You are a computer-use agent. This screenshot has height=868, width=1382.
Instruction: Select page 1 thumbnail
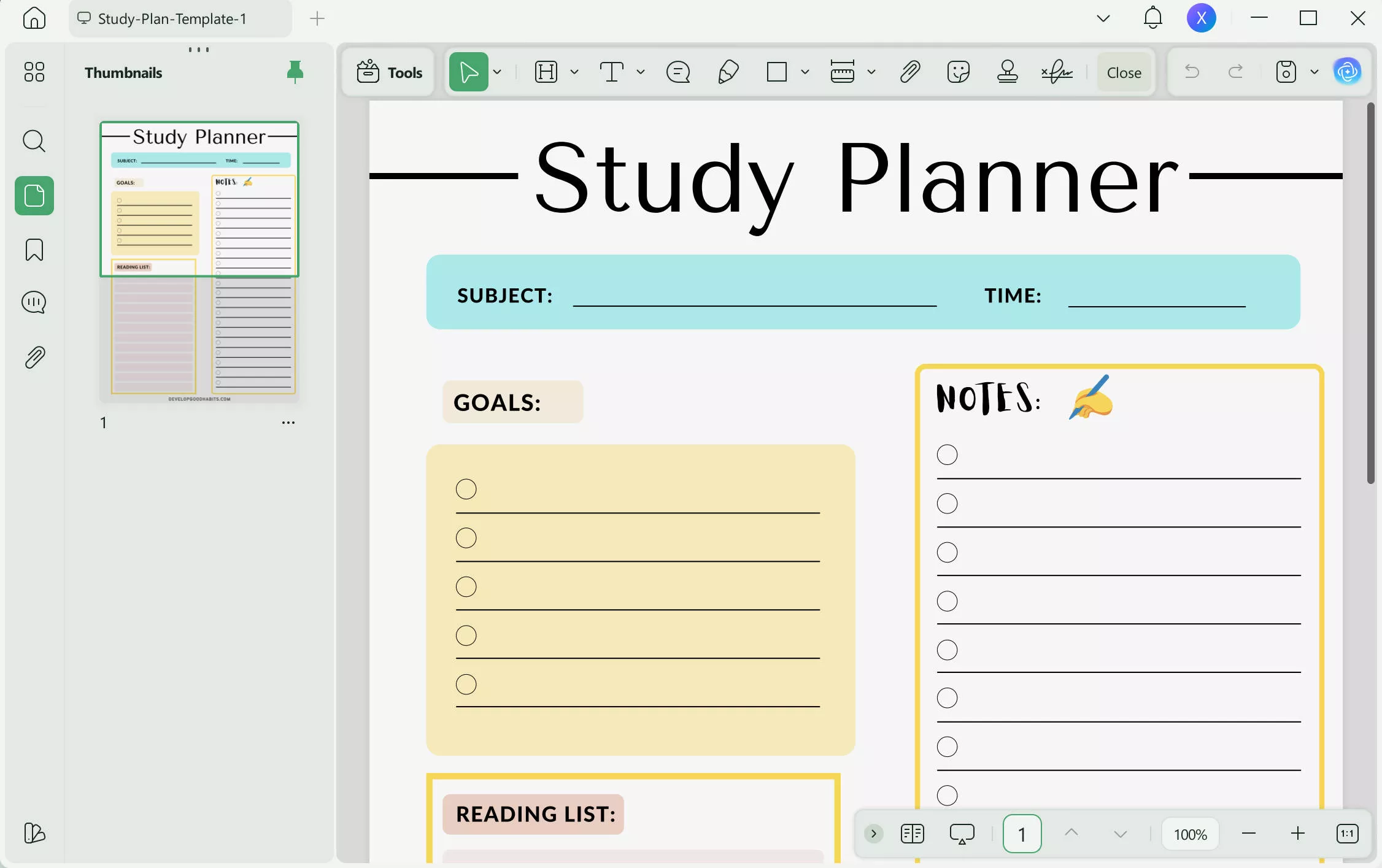(199, 262)
